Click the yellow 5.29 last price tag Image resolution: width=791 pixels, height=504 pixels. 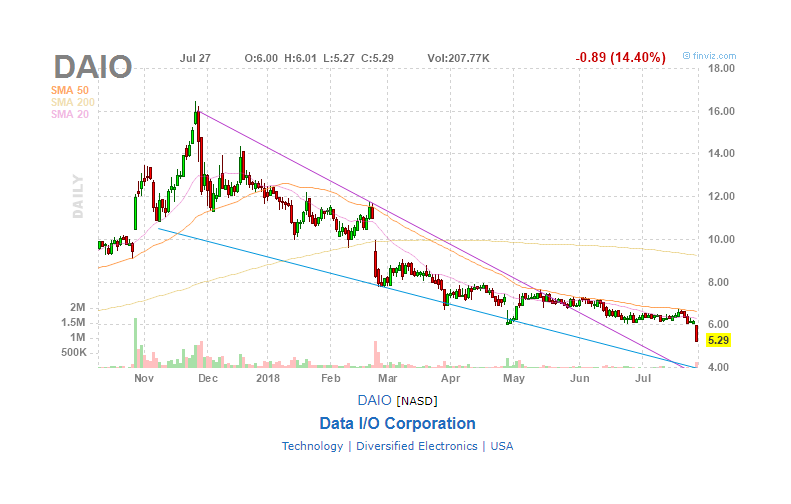[x=718, y=340]
